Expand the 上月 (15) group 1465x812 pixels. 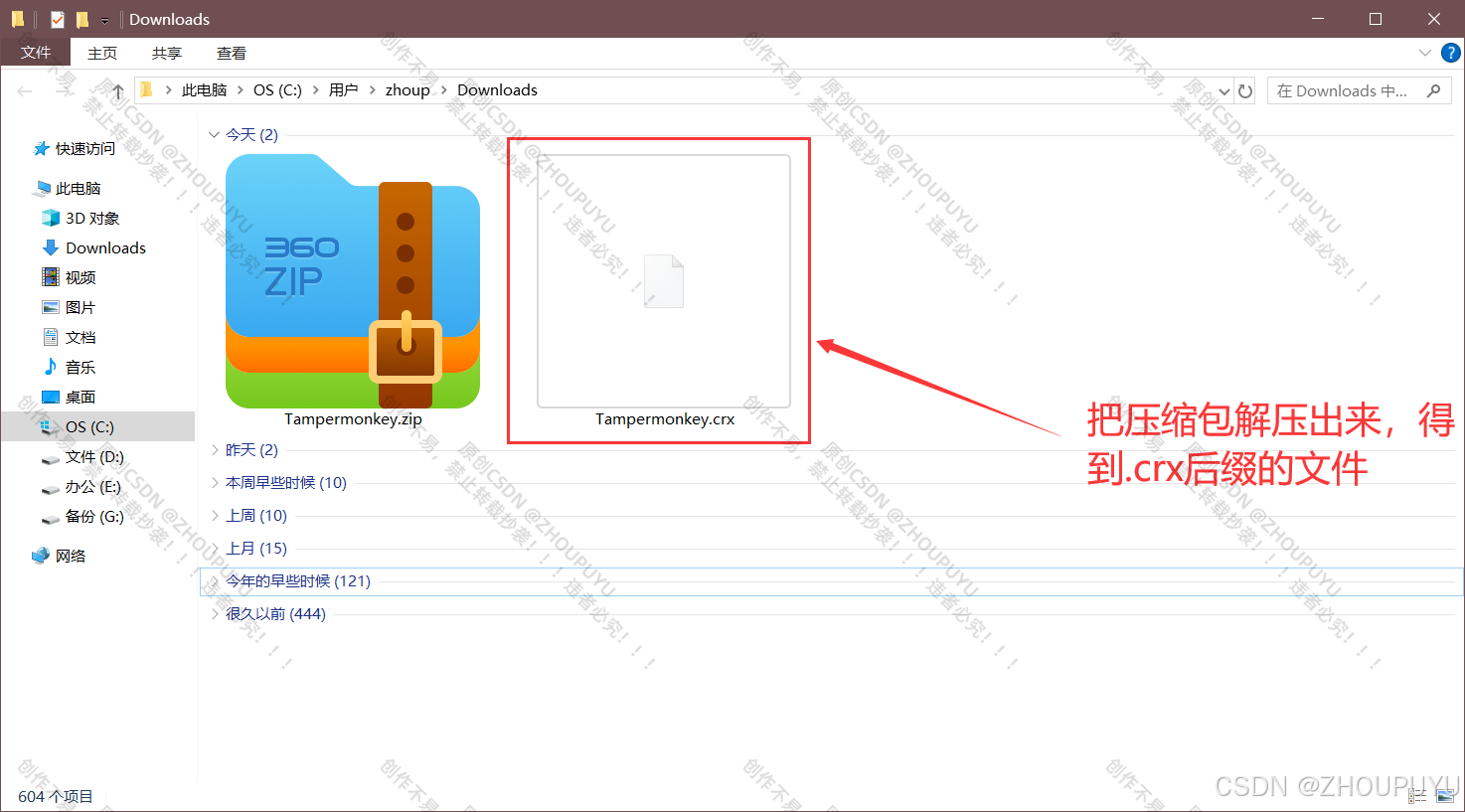[x=214, y=549]
